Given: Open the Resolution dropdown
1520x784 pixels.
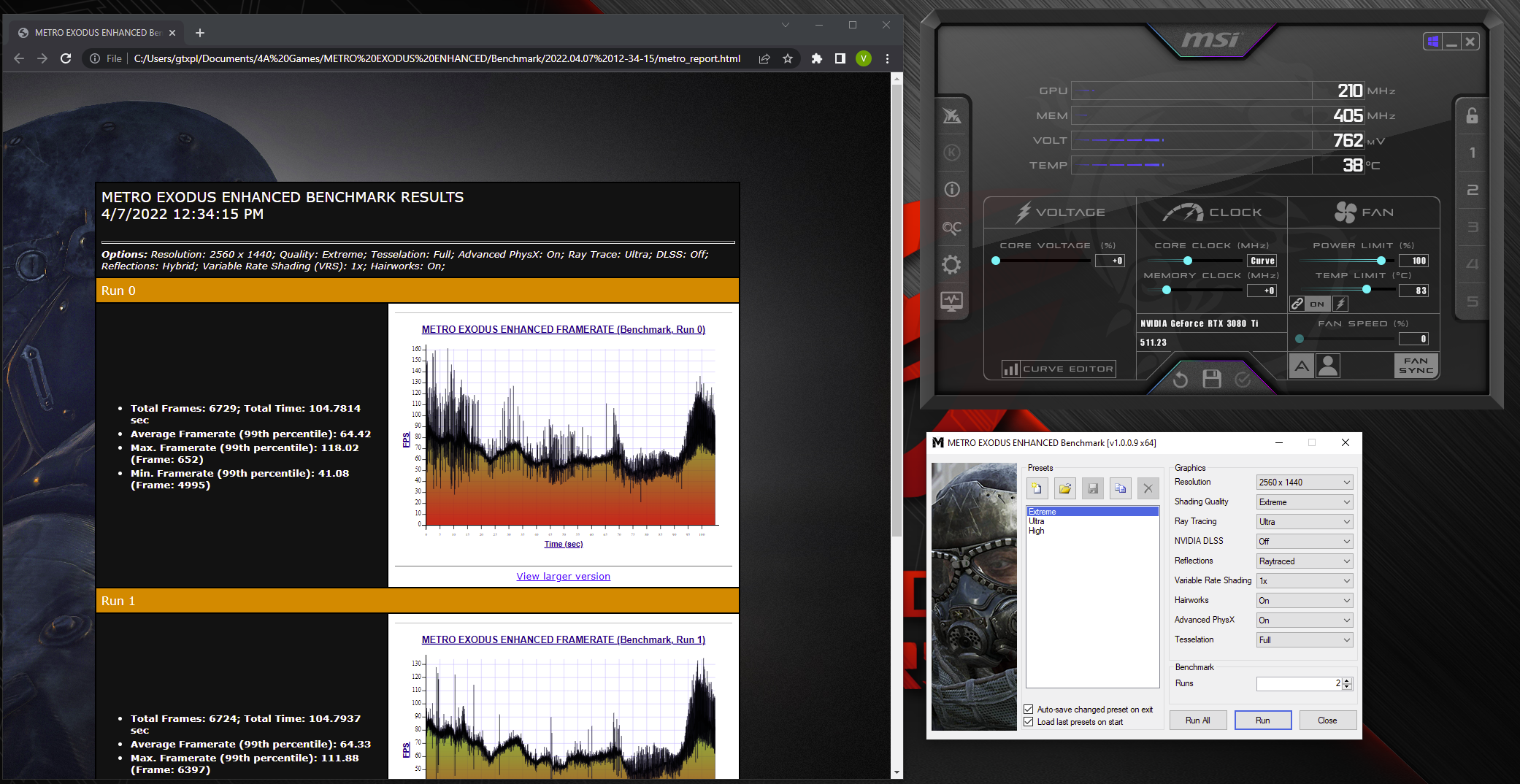Looking at the screenshot, I should 1305,483.
